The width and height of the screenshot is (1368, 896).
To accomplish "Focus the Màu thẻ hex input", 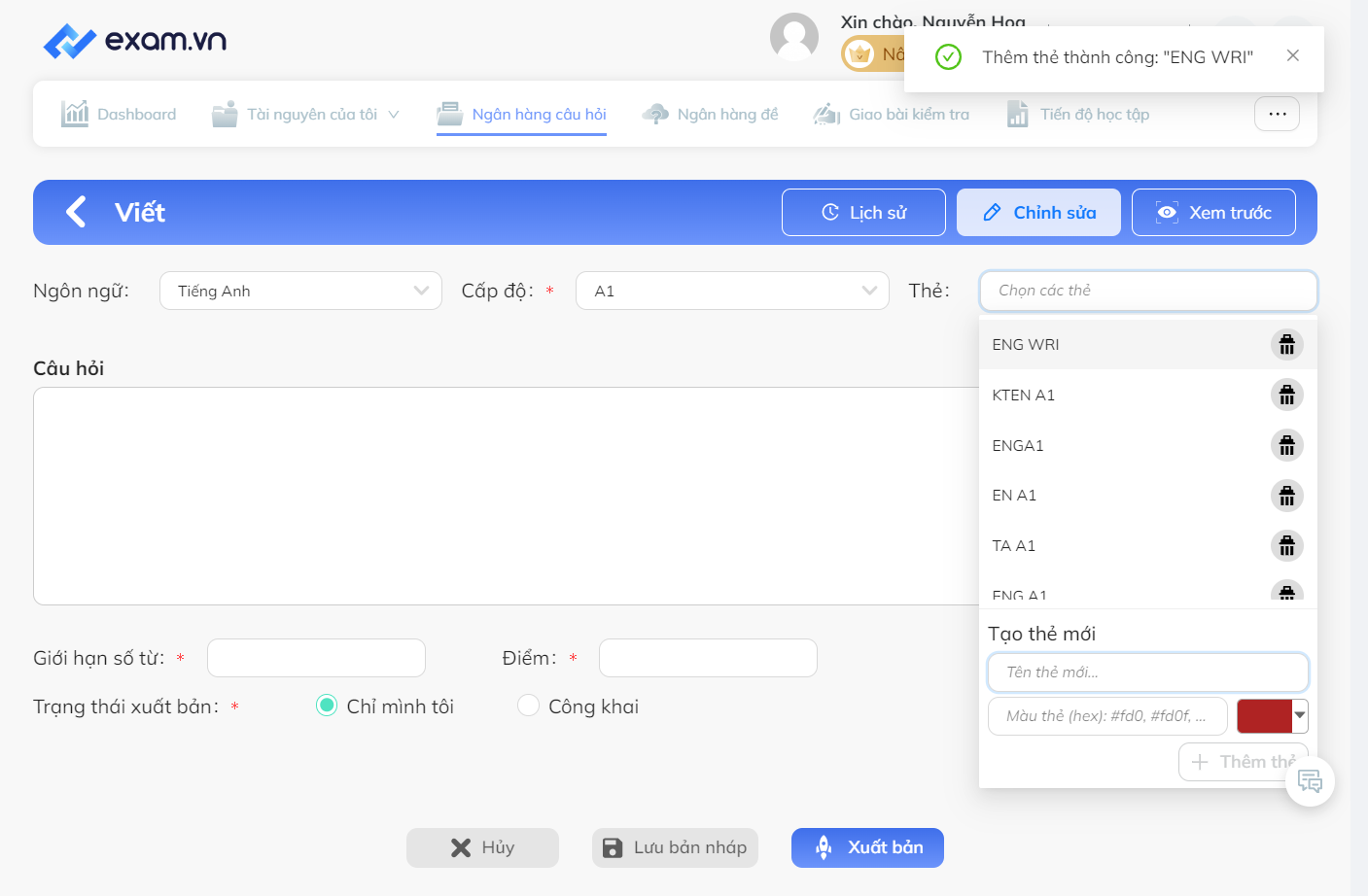I will [x=1107, y=716].
